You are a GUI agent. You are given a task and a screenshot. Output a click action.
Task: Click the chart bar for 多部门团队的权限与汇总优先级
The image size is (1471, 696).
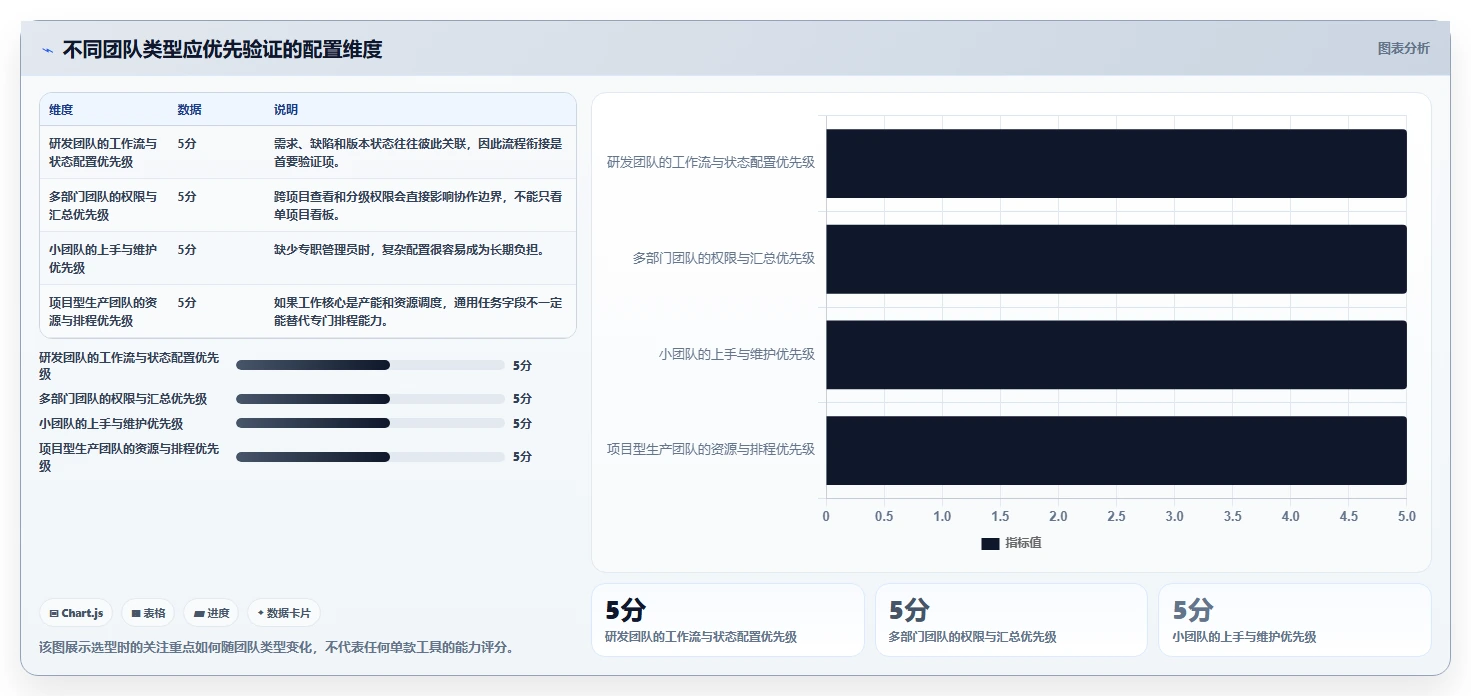pos(1116,259)
